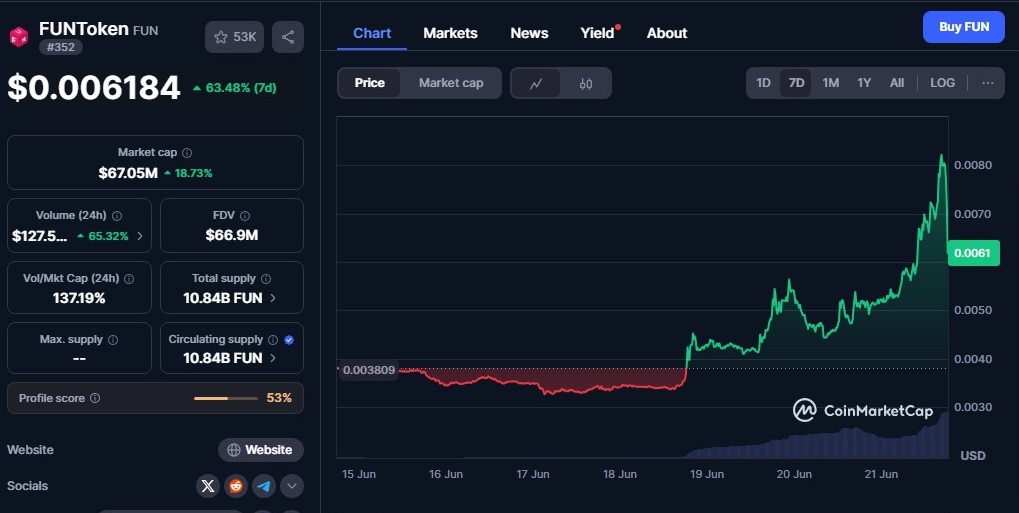Open the X (Twitter) social link
This screenshot has width=1019, height=513.
(x=208, y=486)
